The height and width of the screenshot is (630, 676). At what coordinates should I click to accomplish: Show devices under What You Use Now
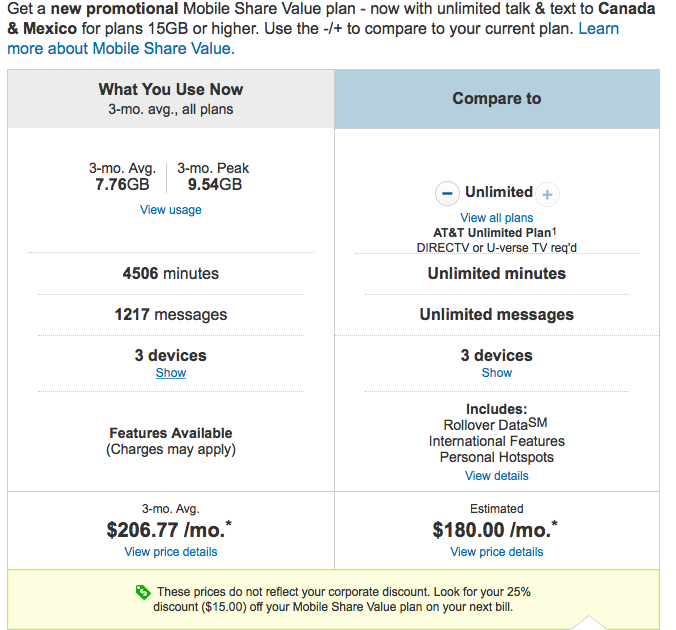[171, 373]
